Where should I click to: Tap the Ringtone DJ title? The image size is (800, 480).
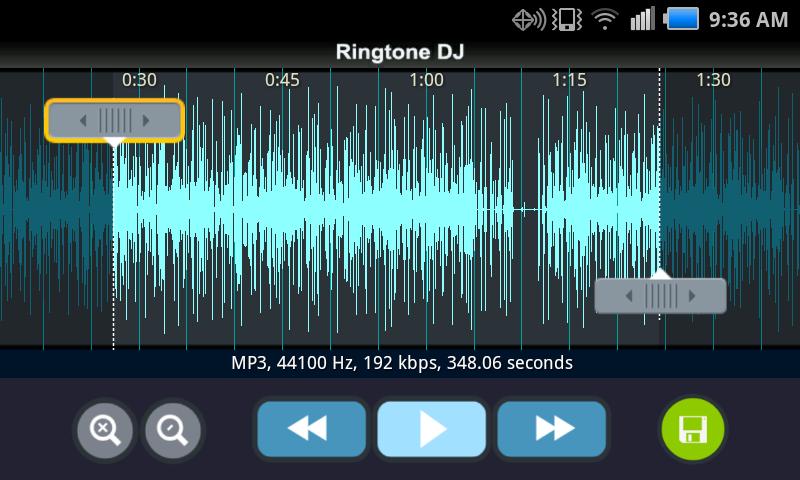pos(400,52)
